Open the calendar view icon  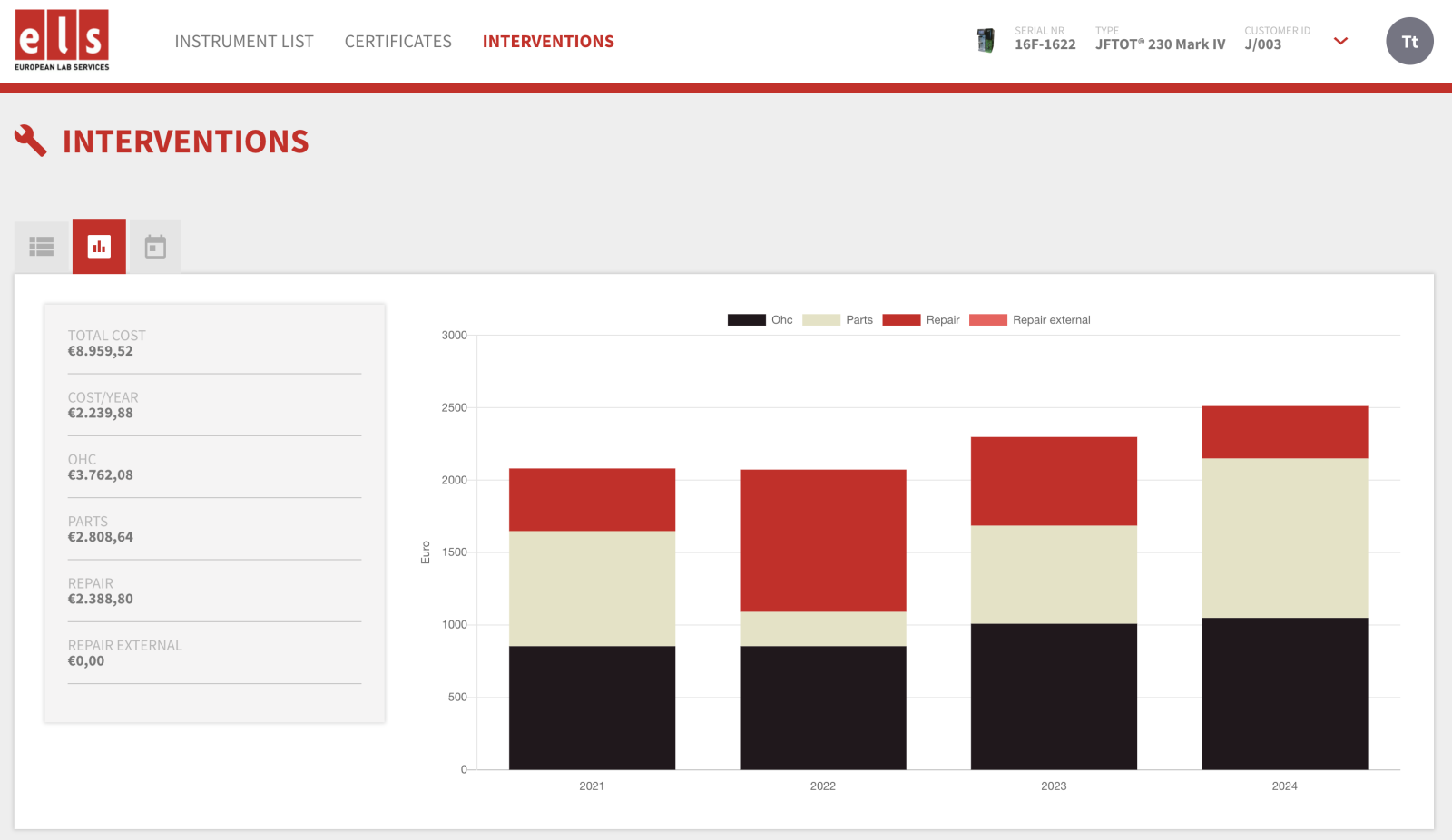point(155,247)
